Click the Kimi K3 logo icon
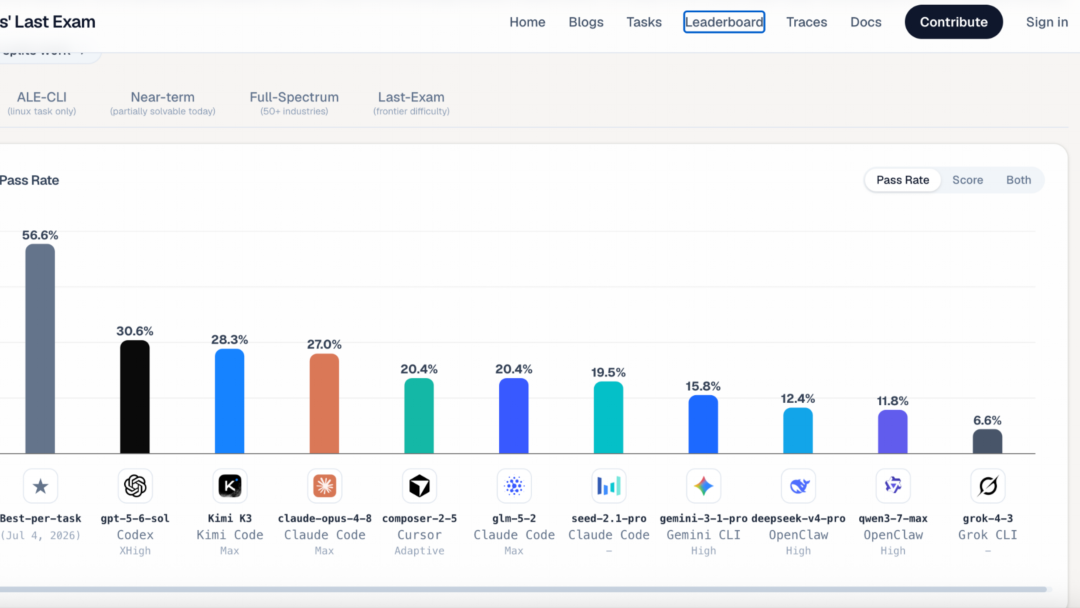Screen dimensions: 1080x608 pyautogui.click(x=229, y=486)
